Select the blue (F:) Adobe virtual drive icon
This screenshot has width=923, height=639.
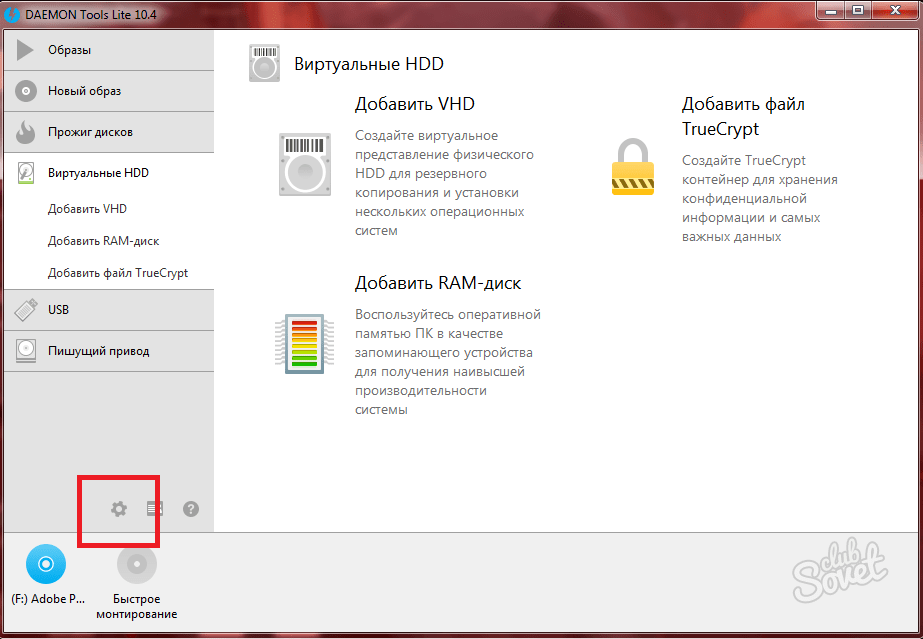(x=46, y=564)
